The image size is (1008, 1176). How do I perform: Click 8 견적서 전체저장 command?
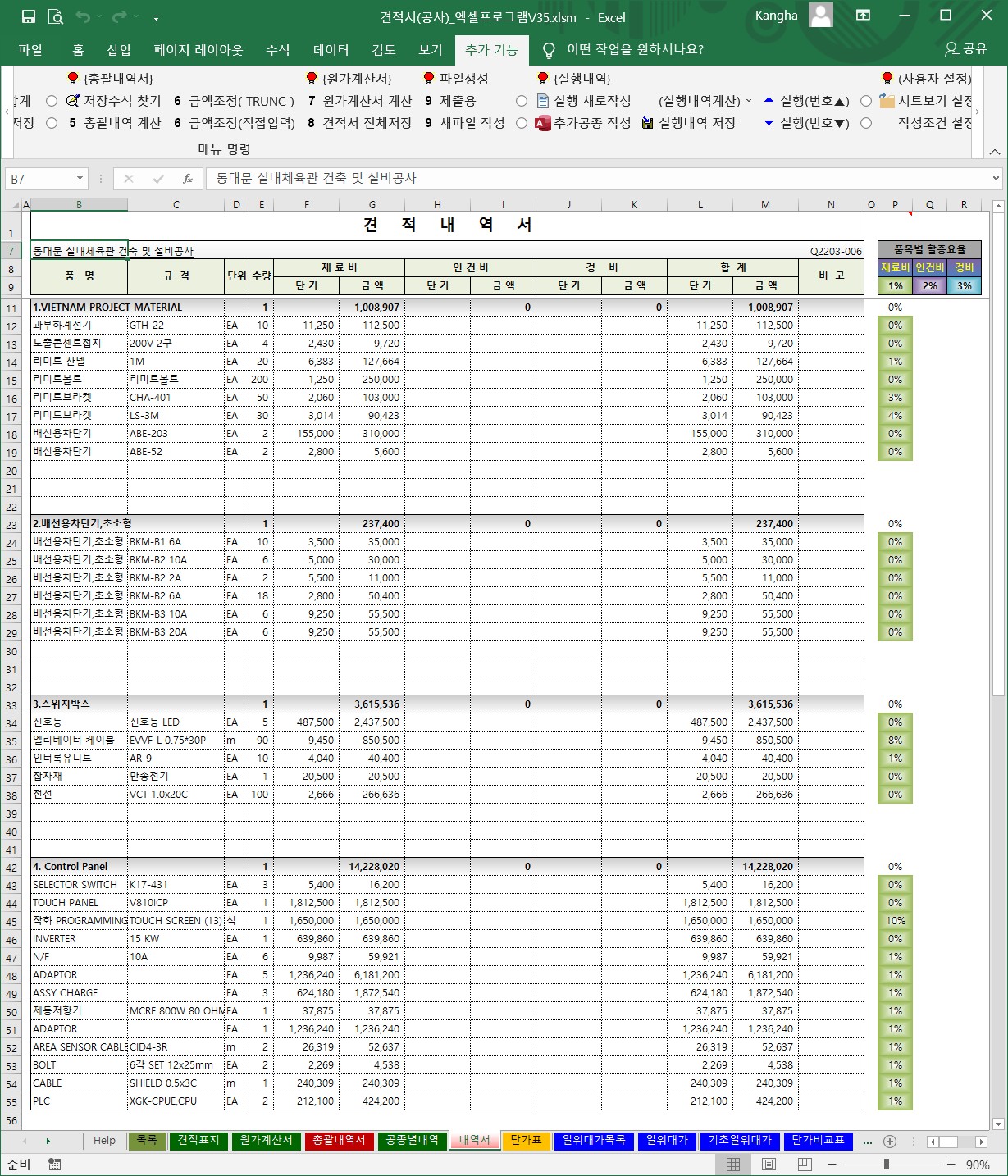[x=360, y=123]
